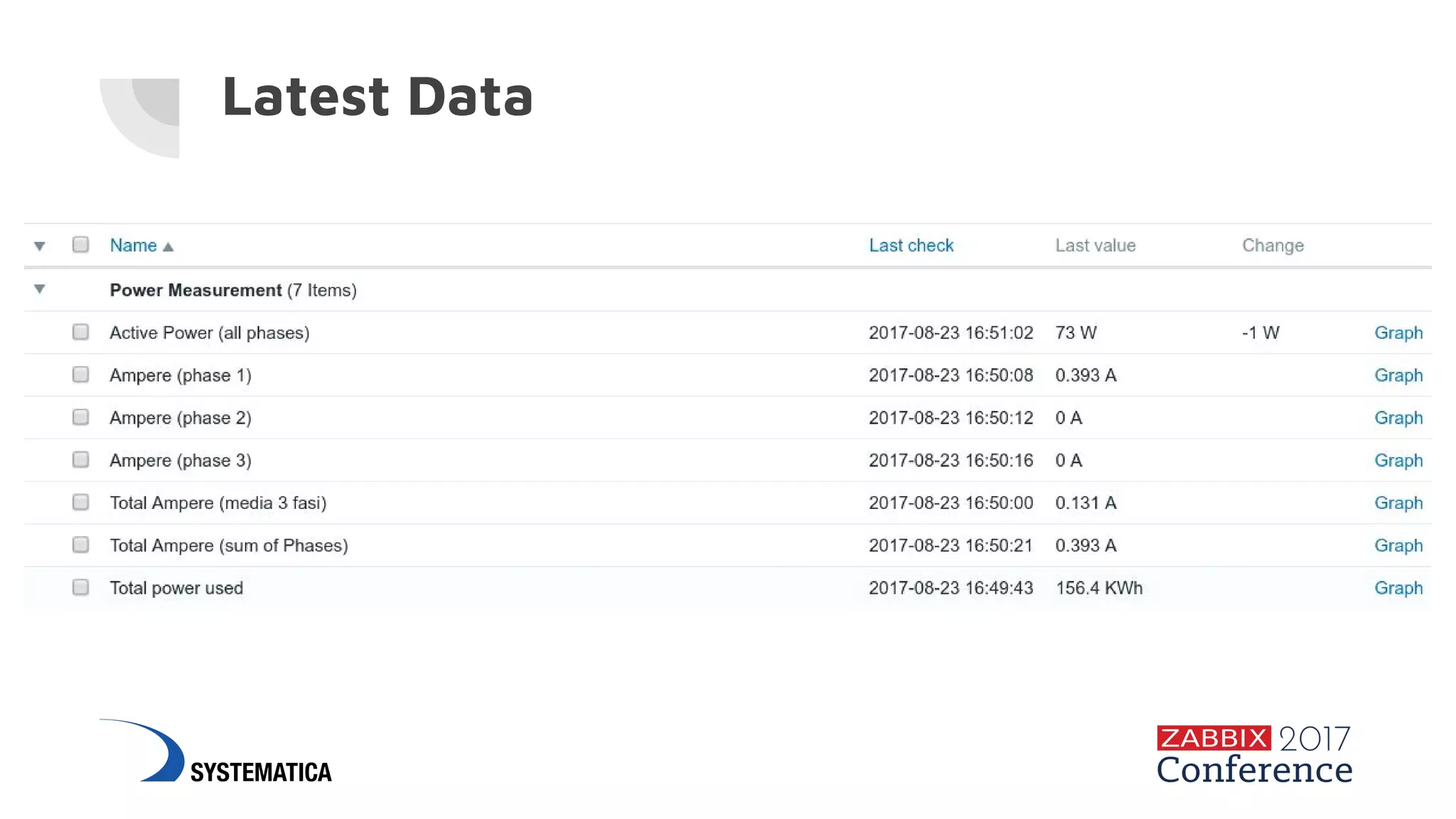This screenshot has height=819, width=1456.
Task: Click the Systematica logo
Action: tap(215, 751)
